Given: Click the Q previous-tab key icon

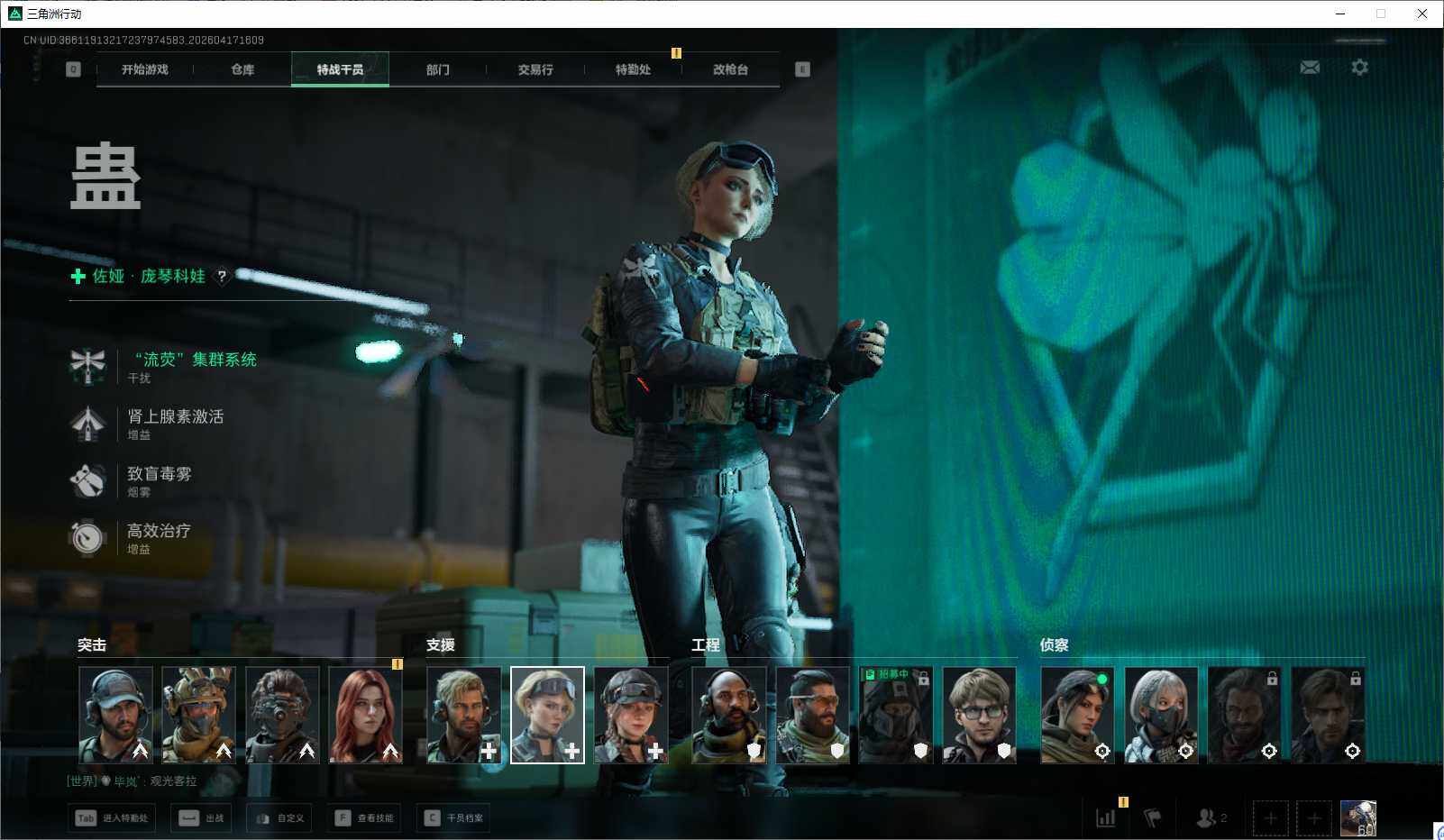Looking at the screenshot, I should [74, 69].
